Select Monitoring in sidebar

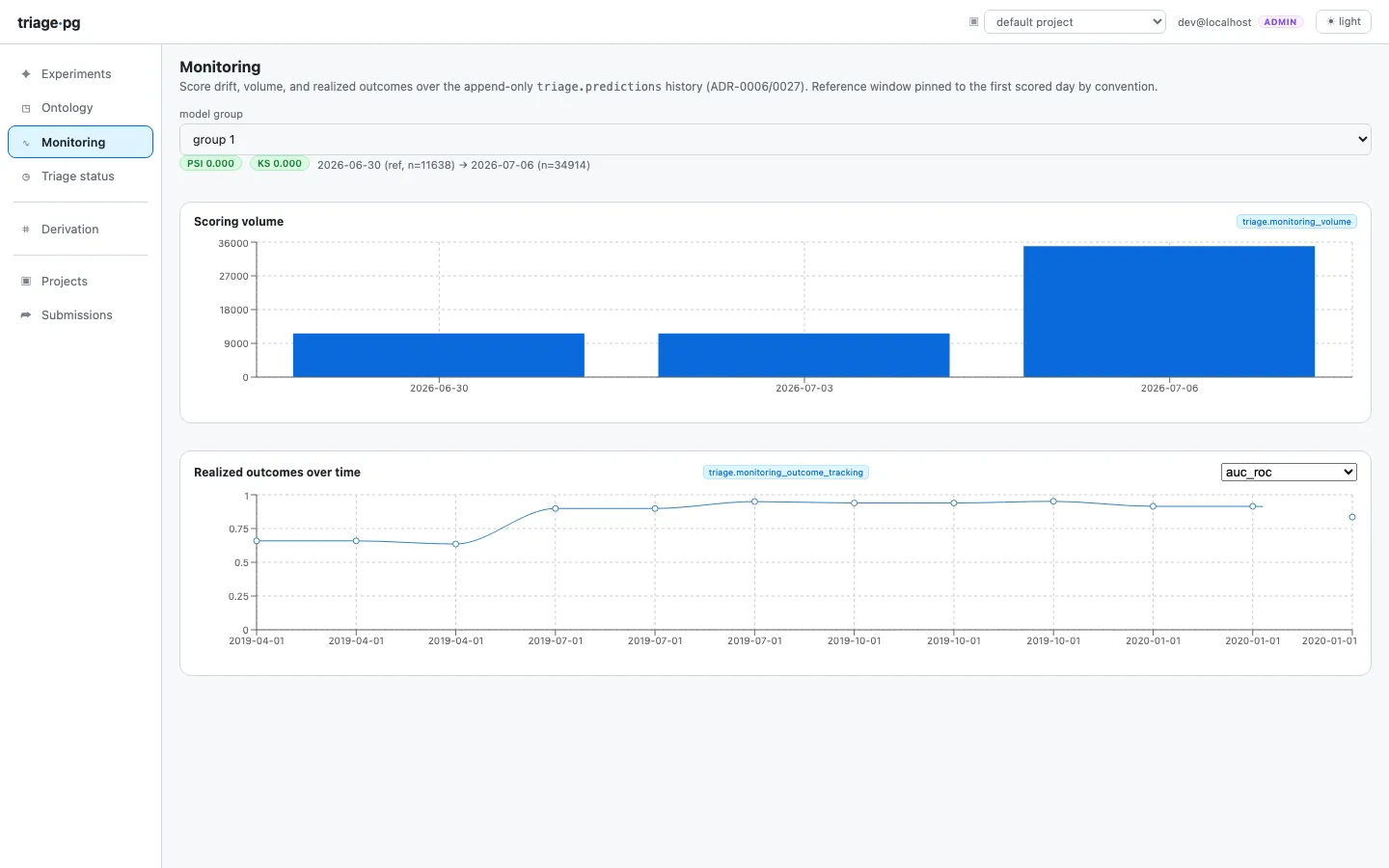pyautogui.click(x=80, y=142)
